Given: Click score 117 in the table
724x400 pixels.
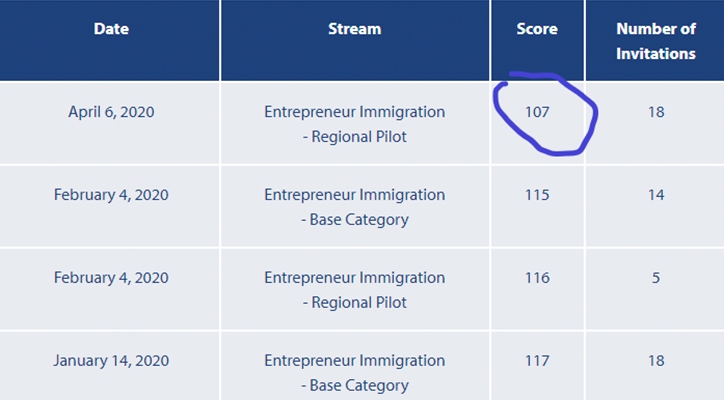Looking at the screenshot, I should coord(537,361).
